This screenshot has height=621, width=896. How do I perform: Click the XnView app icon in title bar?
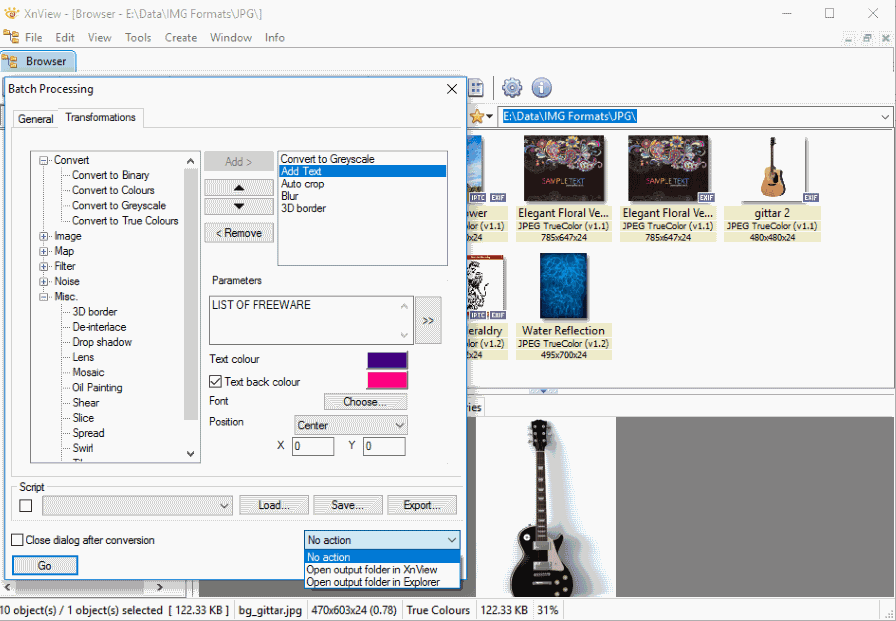tap(11, 13)
